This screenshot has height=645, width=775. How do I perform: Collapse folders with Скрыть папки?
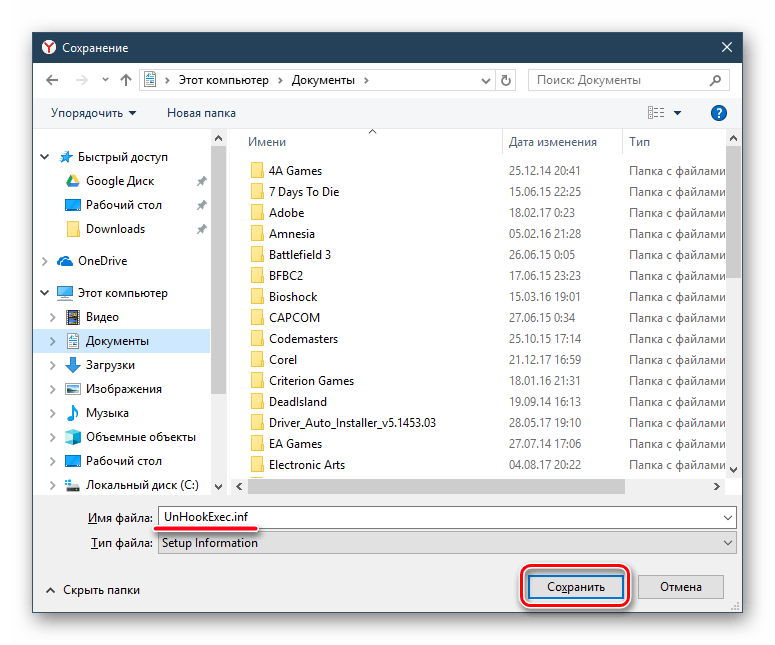click(93, 590)
